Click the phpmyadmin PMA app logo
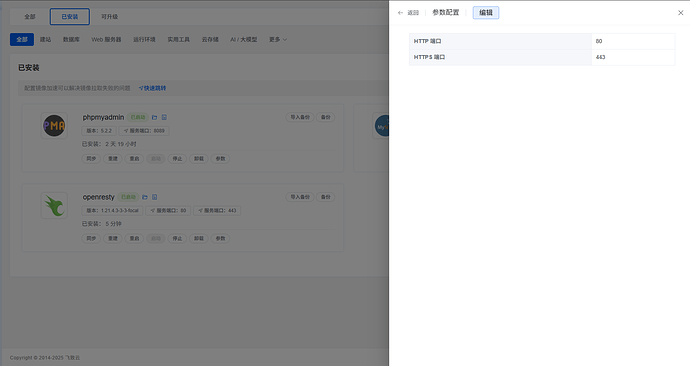Viewport: 690px width, 366px height. tap(54, 126)
